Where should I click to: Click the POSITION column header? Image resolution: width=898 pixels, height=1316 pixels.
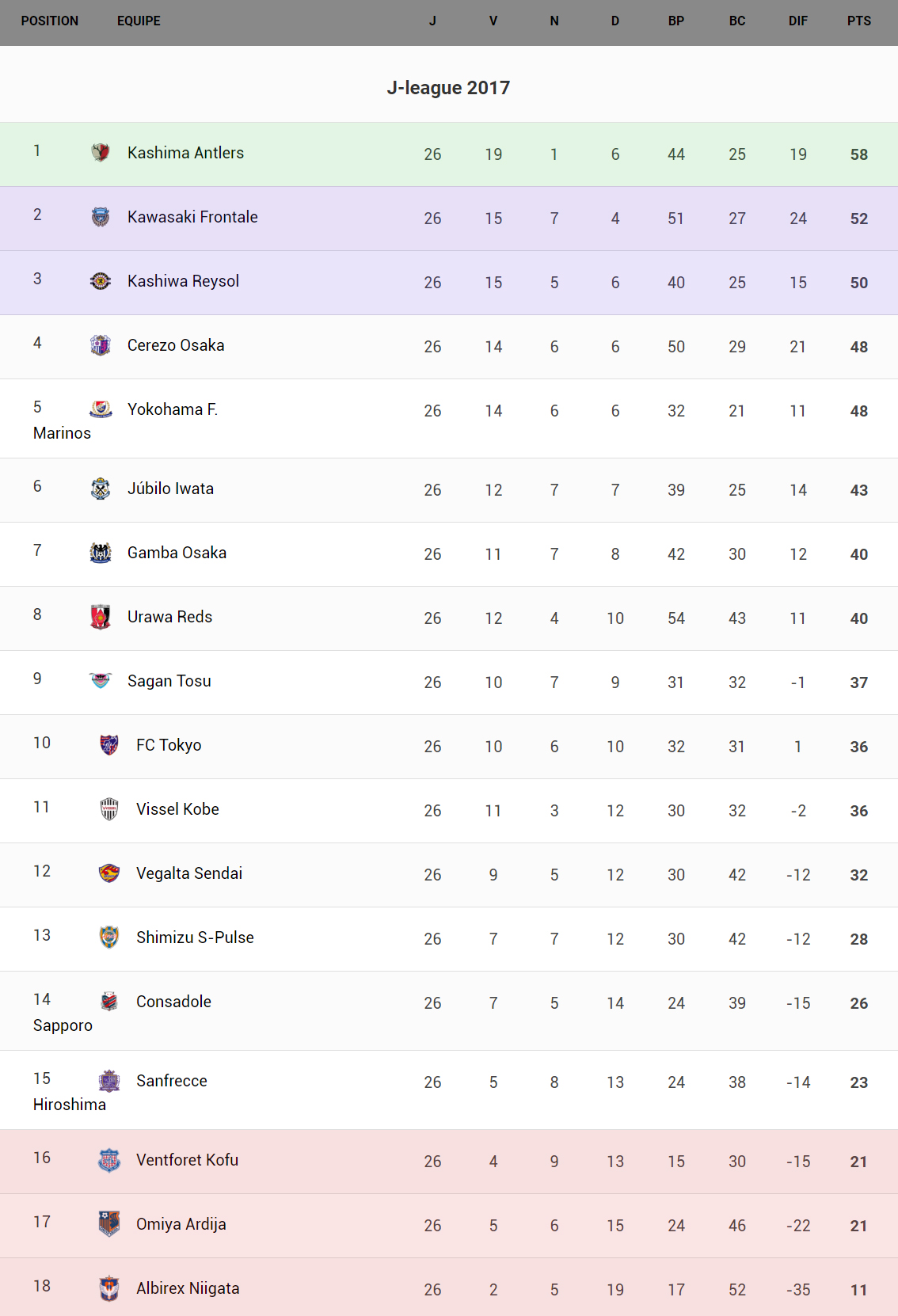click(x=50, y=21)
